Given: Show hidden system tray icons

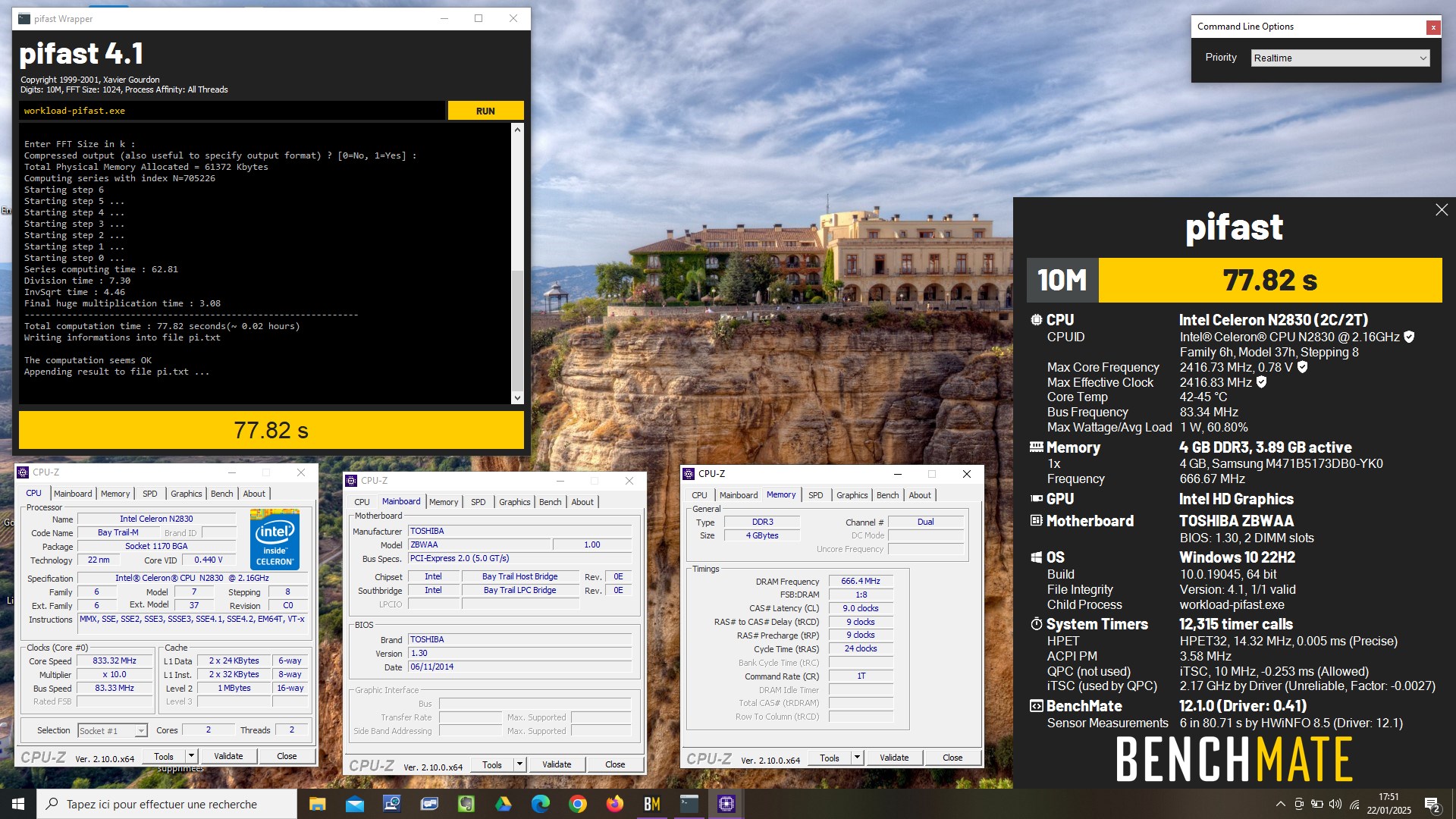Looking at the screenshot, I should click(1280, 804).
